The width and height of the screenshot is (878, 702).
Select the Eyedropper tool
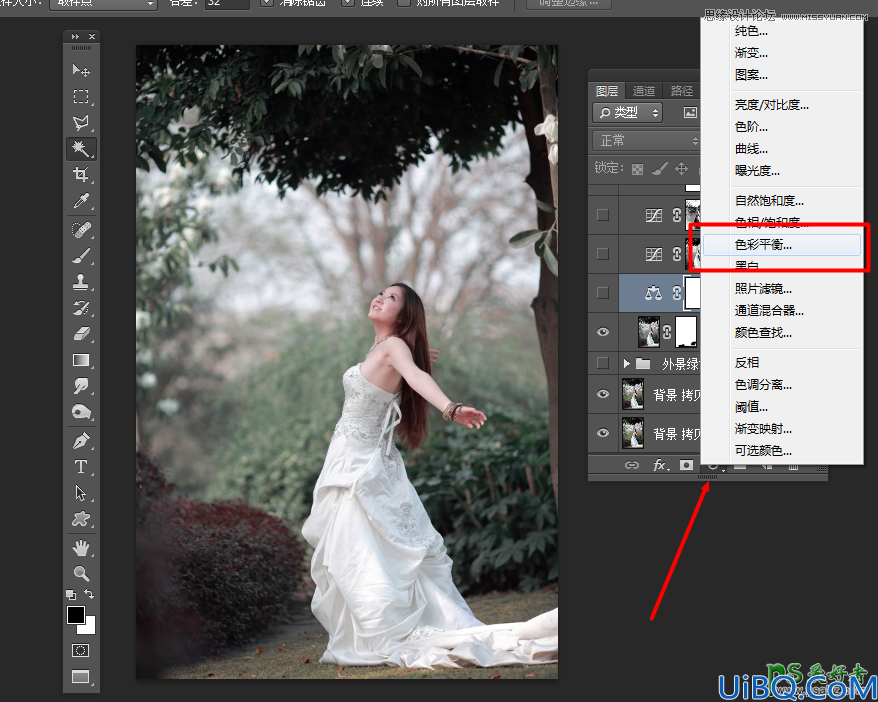81,200
